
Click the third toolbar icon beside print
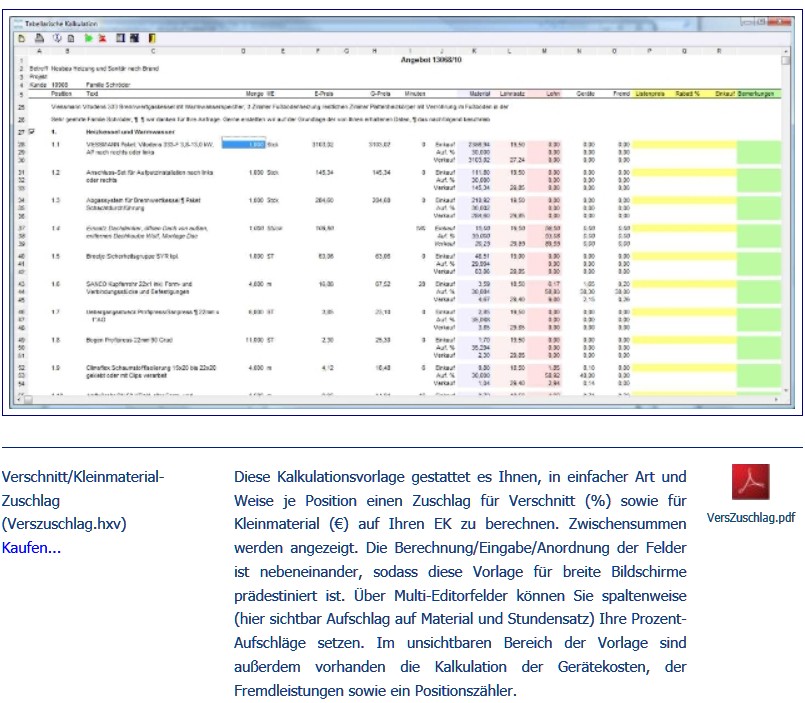[56, 38]
